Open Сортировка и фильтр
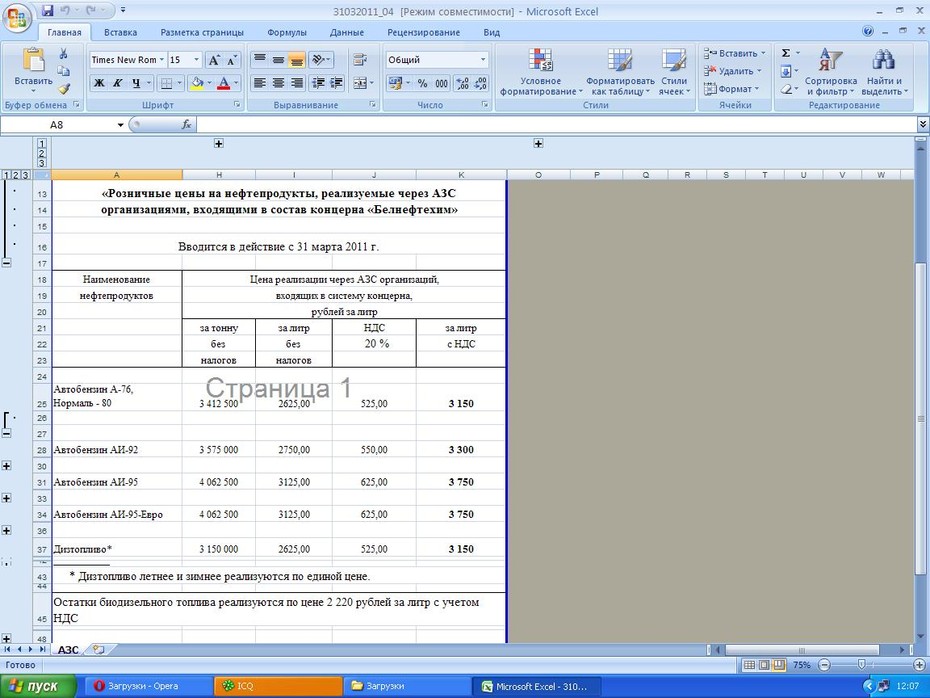The height and width of the screenshot is (698, 930). (830, 71)
